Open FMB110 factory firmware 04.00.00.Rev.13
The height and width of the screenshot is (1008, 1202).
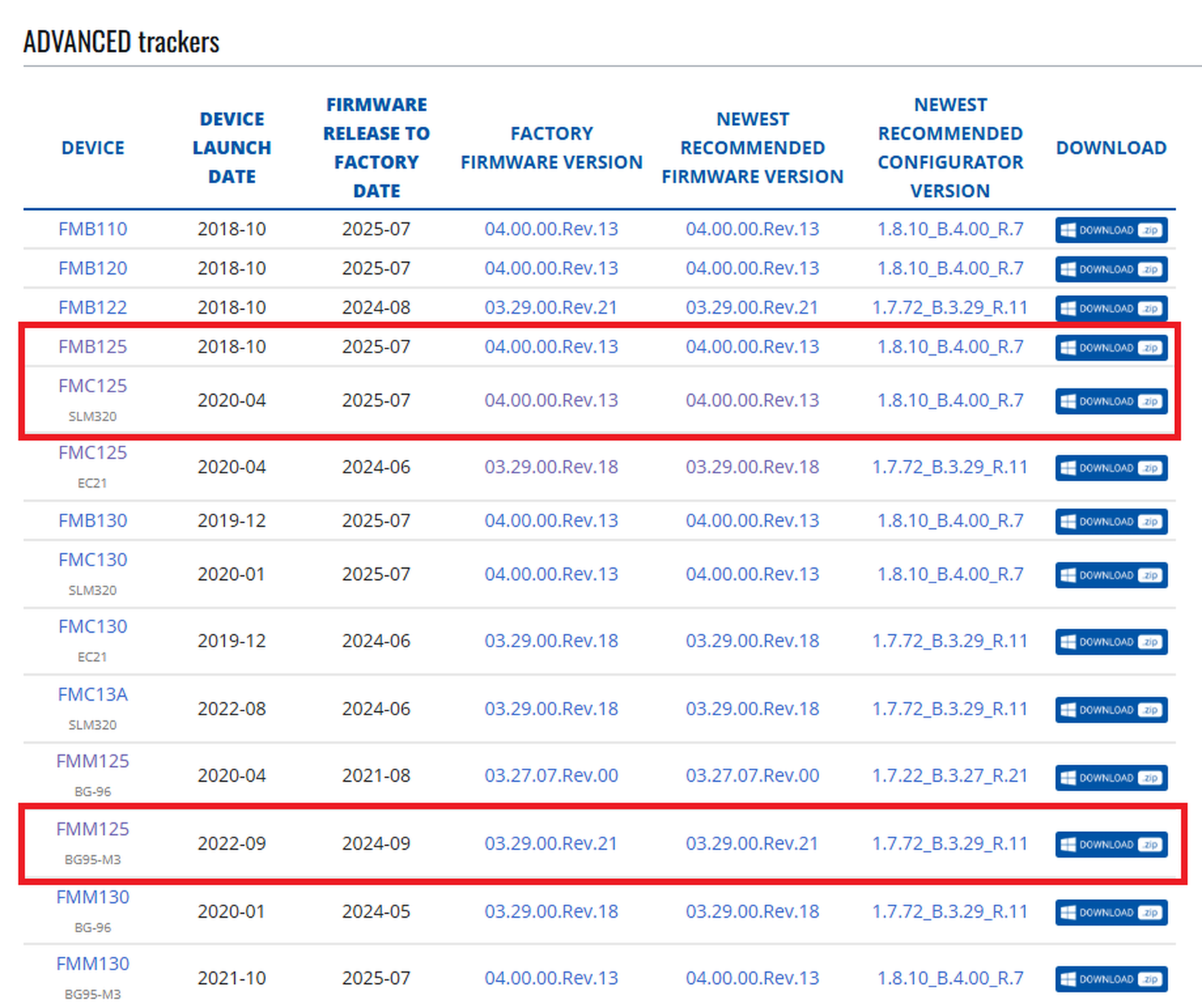pyautogui.click(x=551, y=229)
